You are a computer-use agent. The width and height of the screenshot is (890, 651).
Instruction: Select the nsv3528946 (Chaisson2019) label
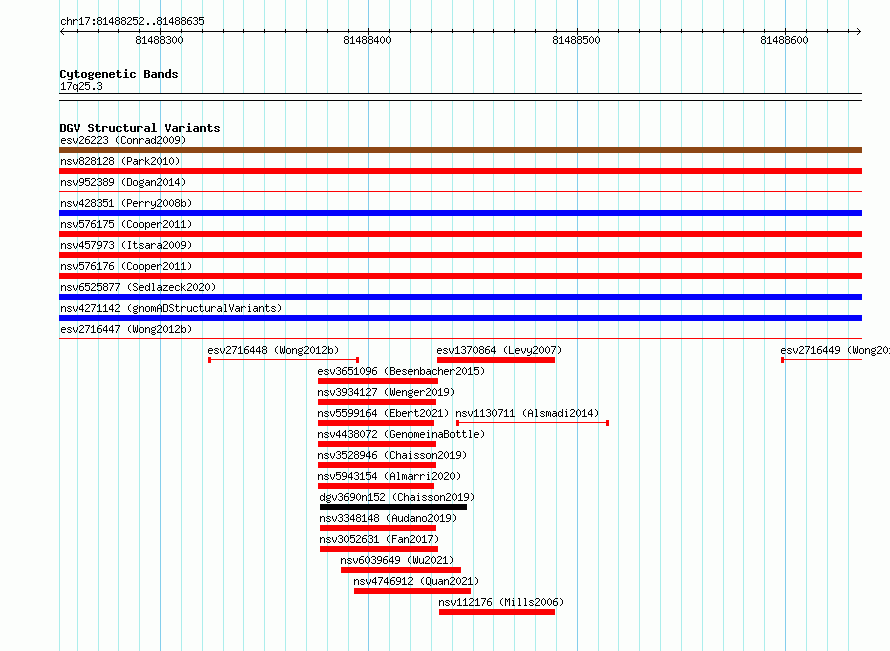(392, 455)
